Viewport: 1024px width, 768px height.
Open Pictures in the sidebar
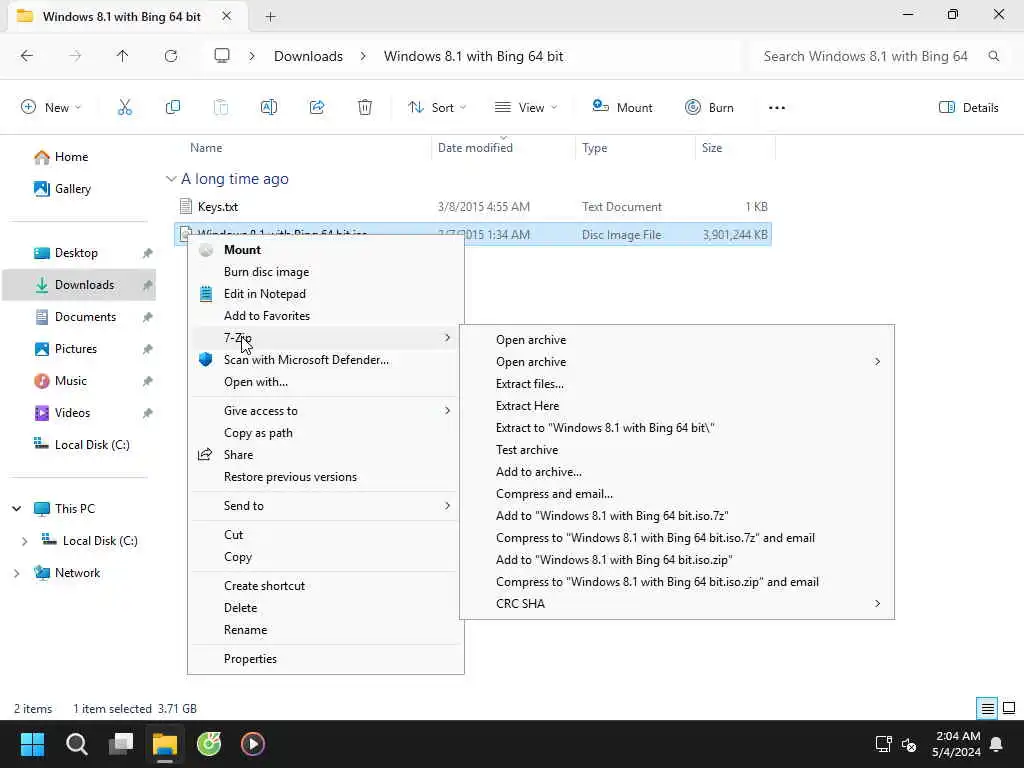[76, 349]
